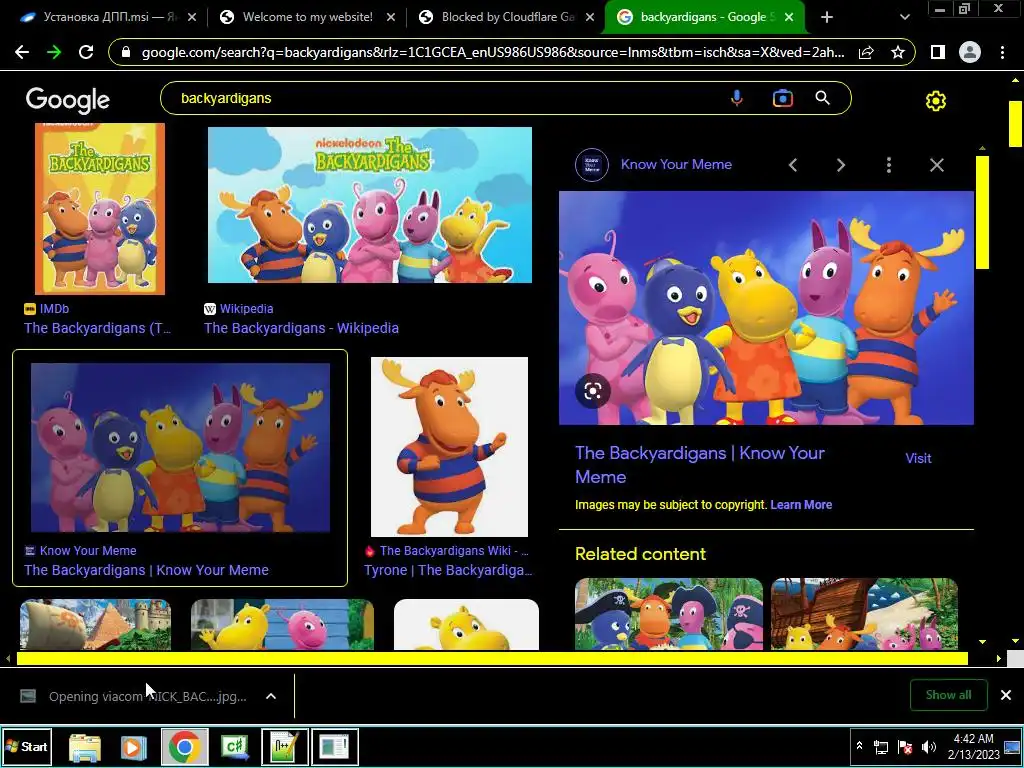Image resolution: width=1024 pixels, height=768 pixels.
Task: Submit search with magnifier icon
Action: pos(823,98)
